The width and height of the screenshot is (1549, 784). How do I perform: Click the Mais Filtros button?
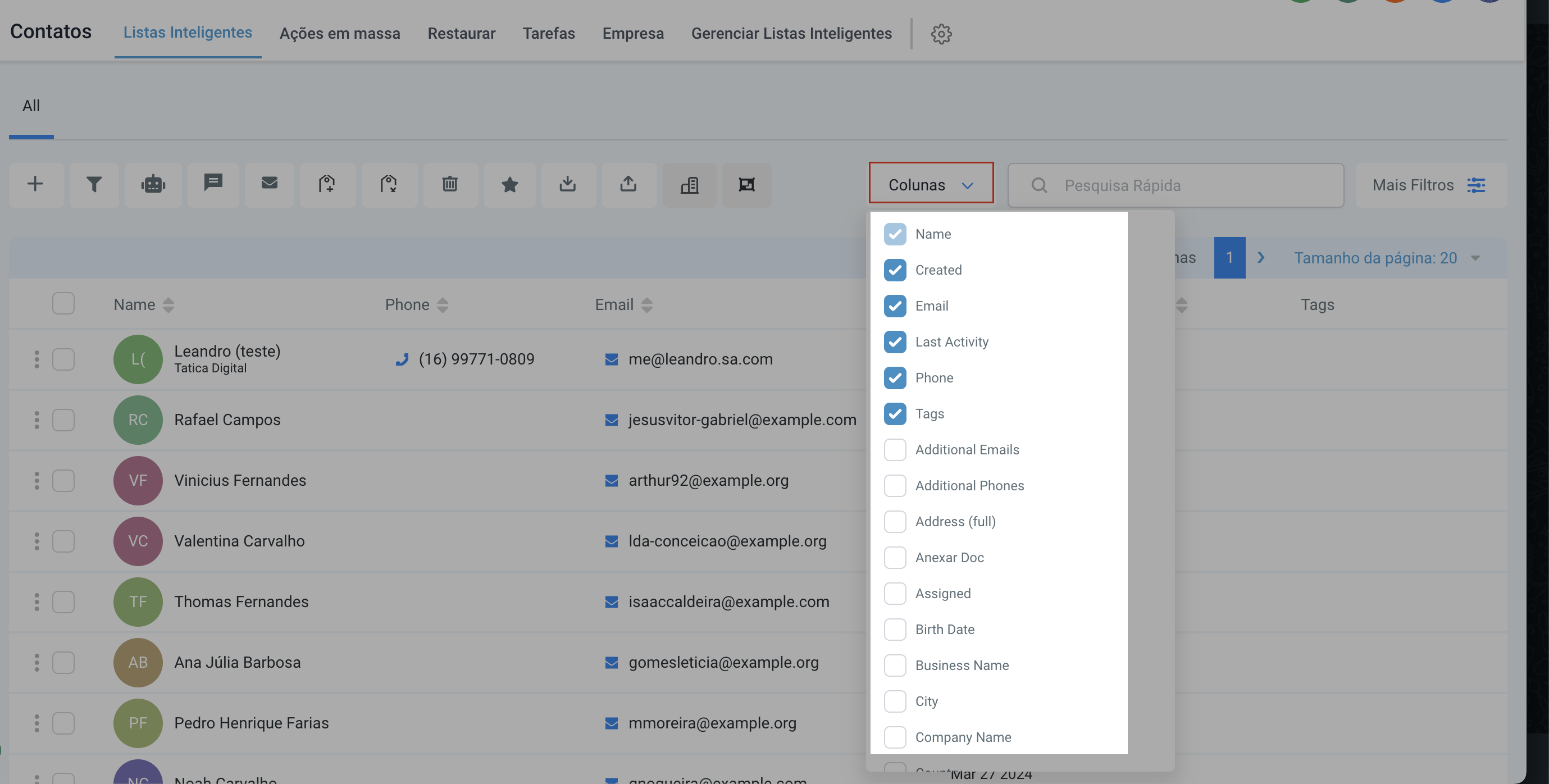[1429, 185]
